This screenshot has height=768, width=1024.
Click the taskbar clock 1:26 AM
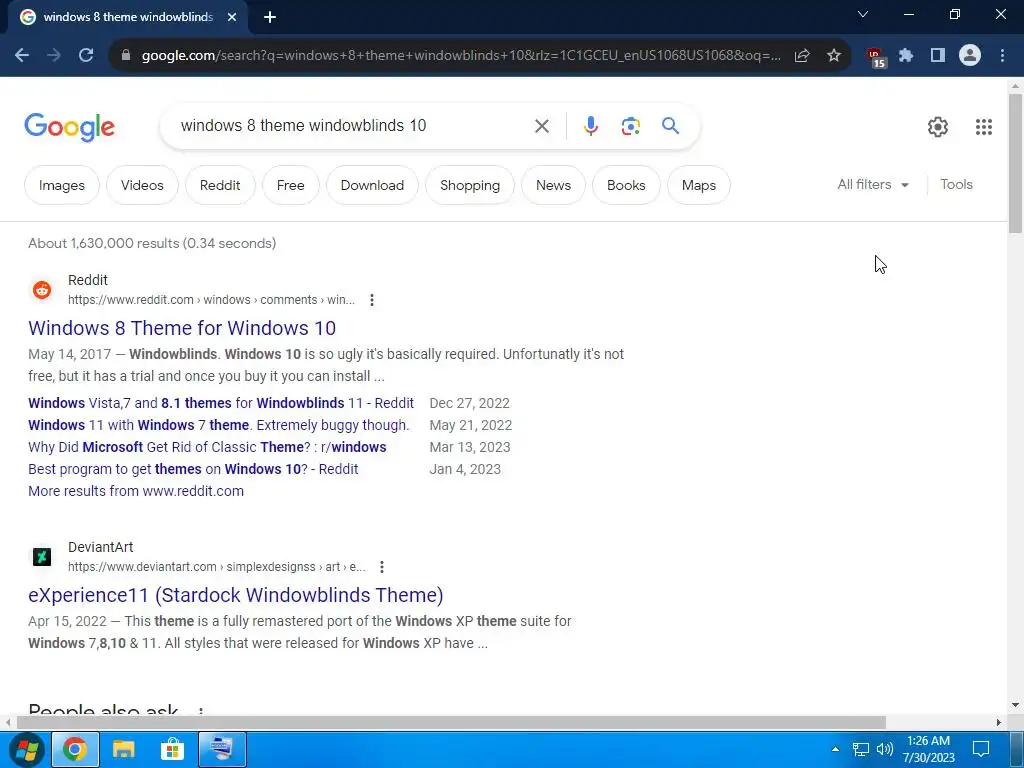pyautogui.click(x=929, y=749)
